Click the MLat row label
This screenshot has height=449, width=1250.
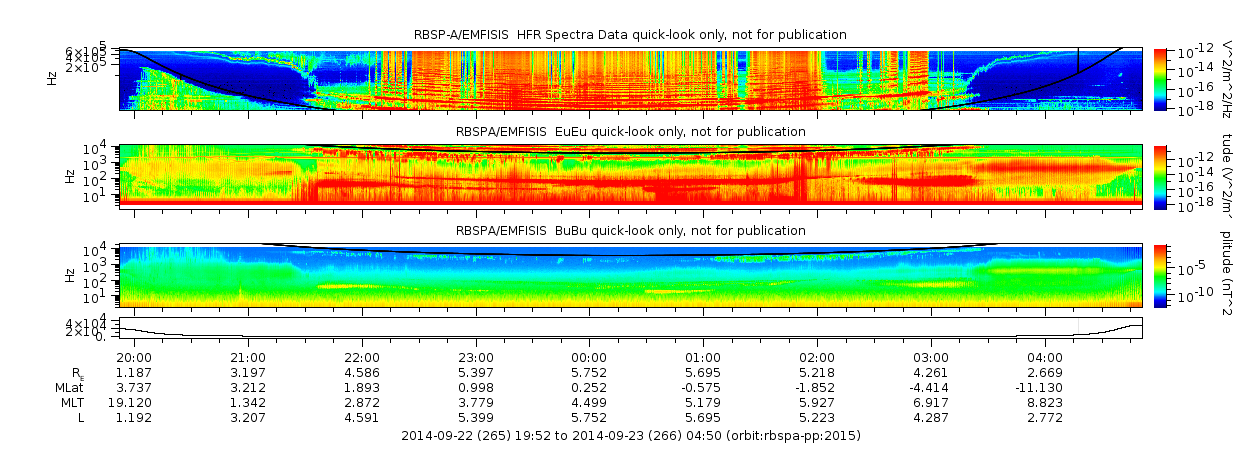coord(69,387)
